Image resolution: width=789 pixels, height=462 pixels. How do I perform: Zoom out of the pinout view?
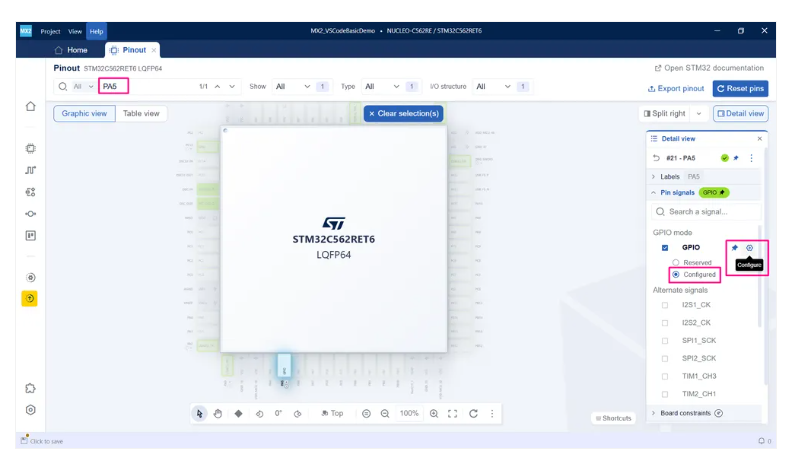pos(385,414)
